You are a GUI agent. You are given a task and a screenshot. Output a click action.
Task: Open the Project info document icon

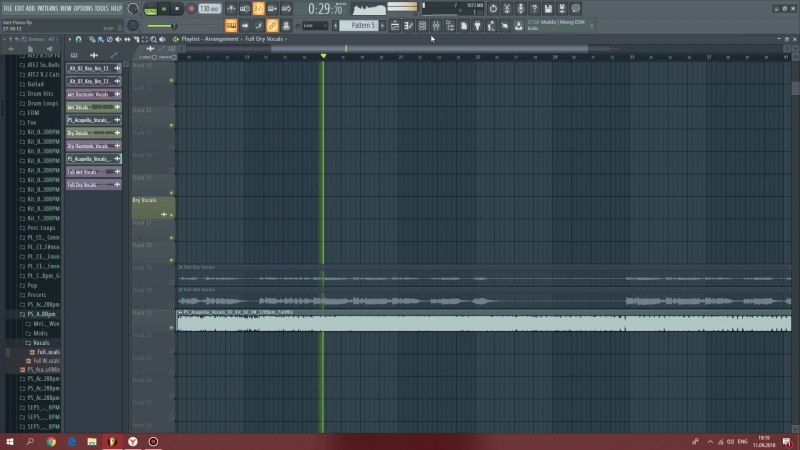(464, 26)
